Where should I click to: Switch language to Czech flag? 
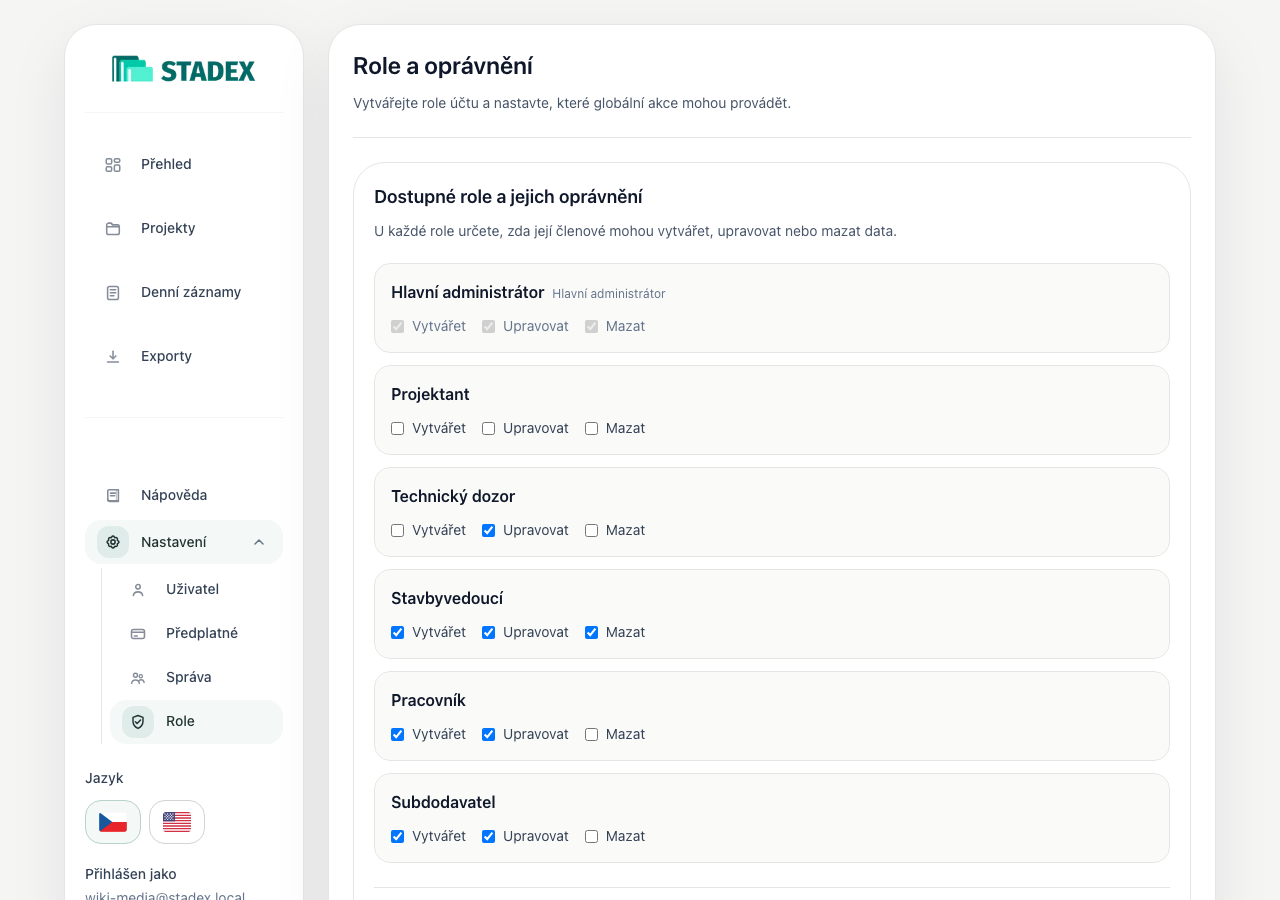(x=113, y=822)
